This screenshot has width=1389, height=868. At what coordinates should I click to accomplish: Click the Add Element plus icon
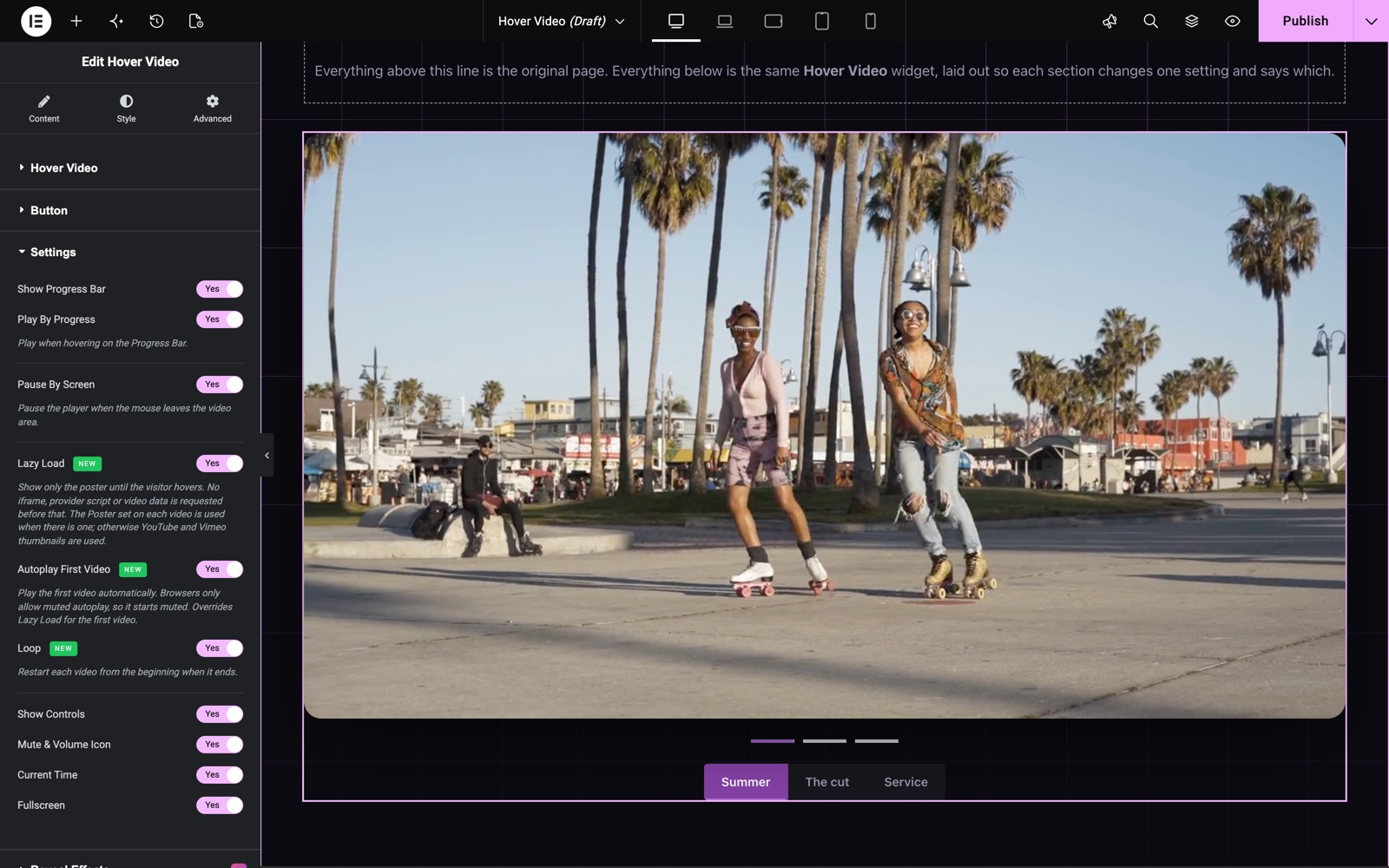[76, 21]
